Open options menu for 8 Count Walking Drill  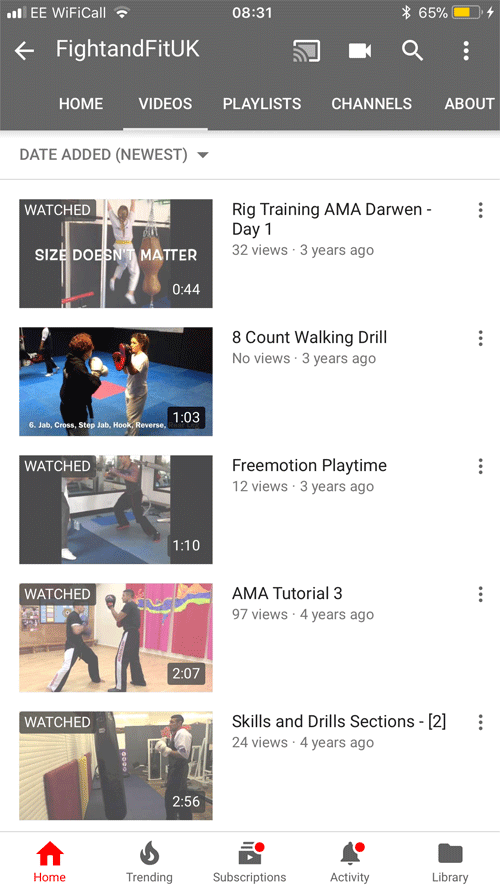coord(480,338)
